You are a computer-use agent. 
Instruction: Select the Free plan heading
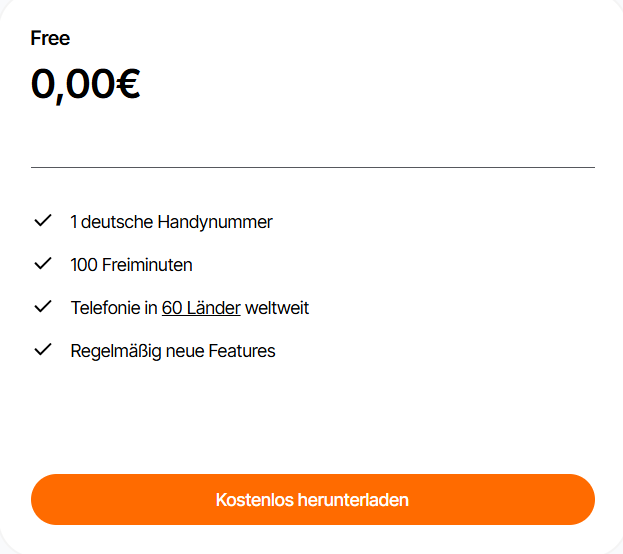tap(50, 39)
